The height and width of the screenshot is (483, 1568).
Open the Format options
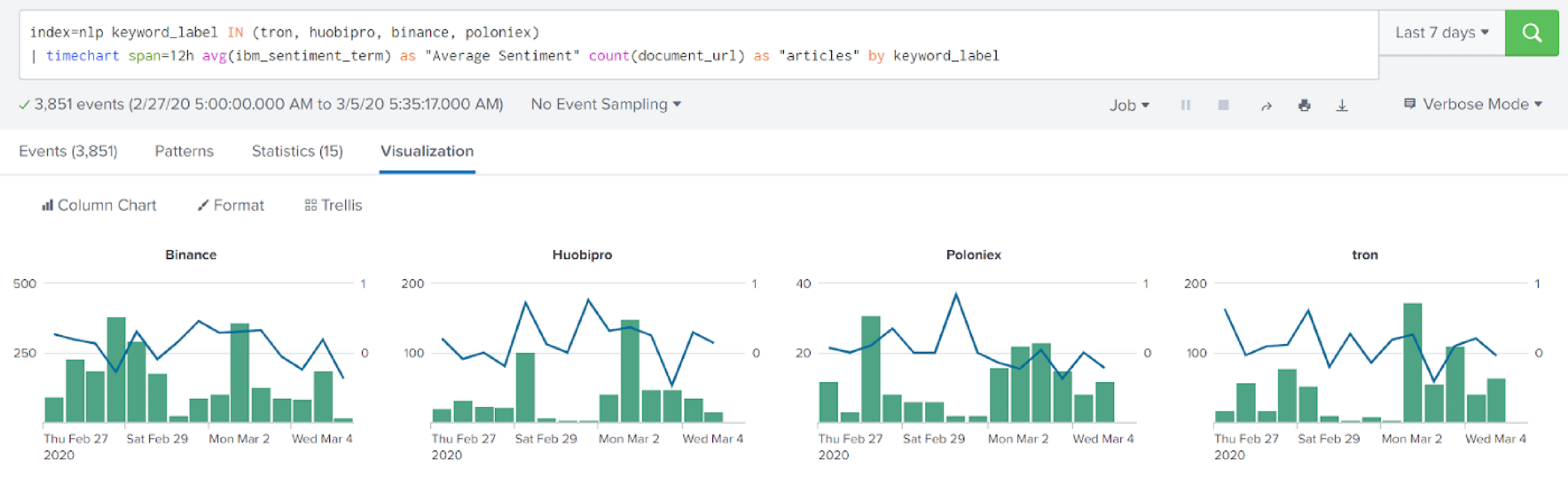click(x=231, y=205)
